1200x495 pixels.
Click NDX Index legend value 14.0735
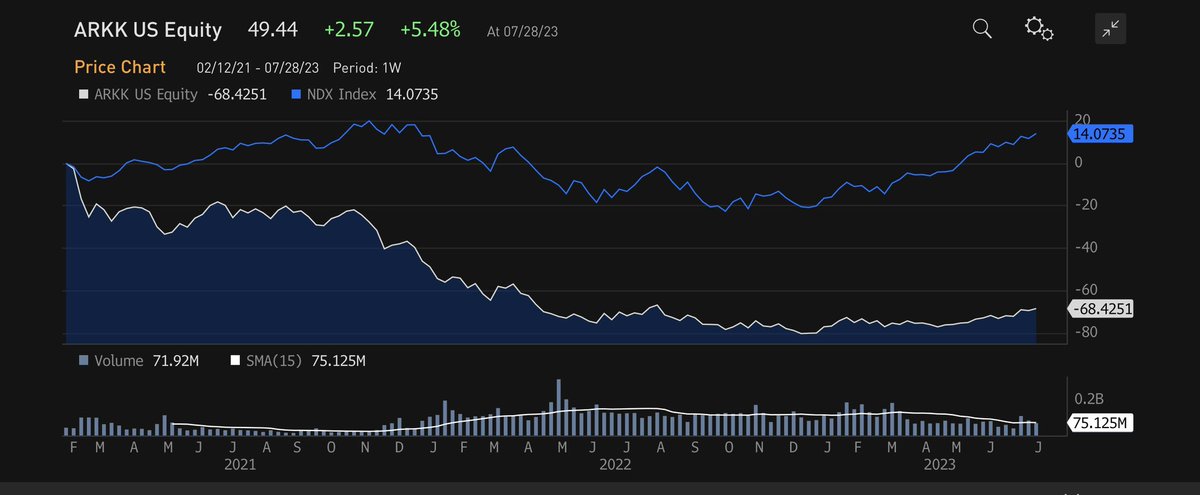click(414, 95)
